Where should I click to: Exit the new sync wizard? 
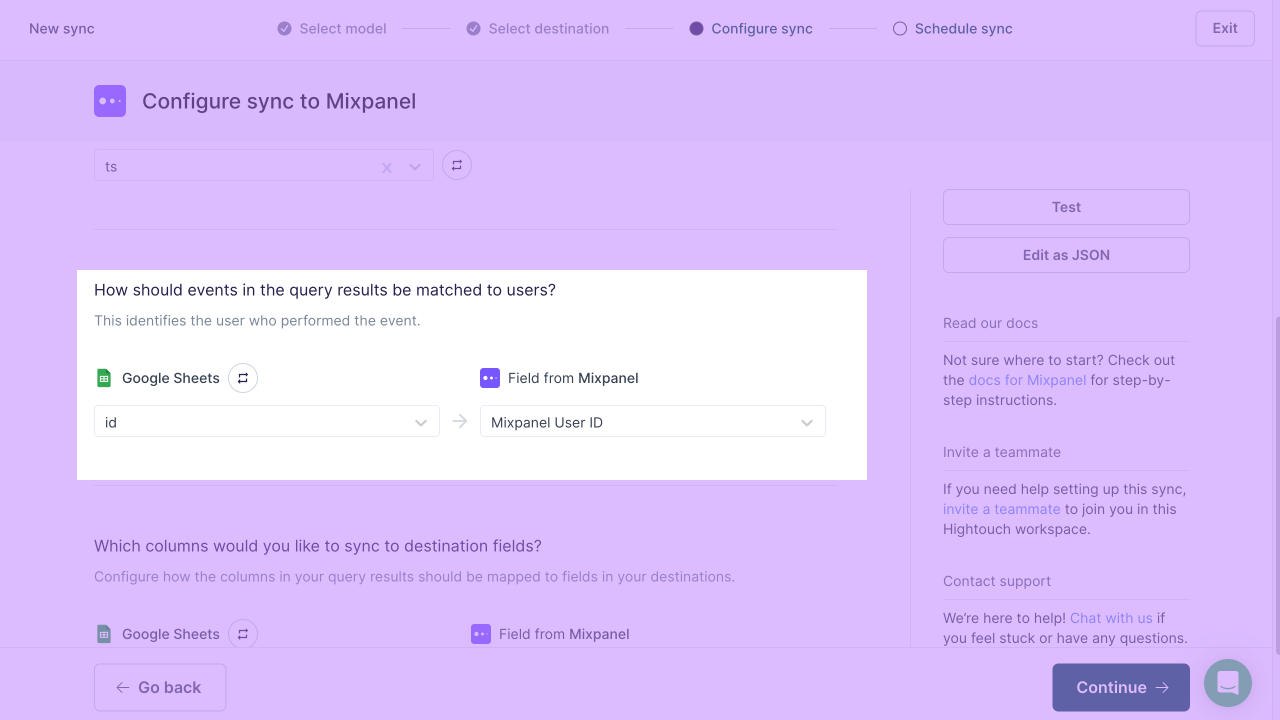1225,28
